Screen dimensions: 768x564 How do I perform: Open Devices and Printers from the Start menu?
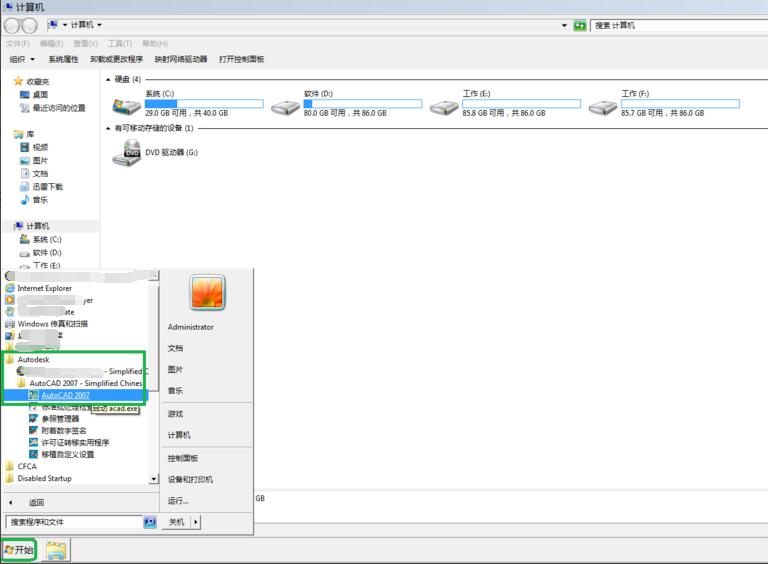[190, 479]
